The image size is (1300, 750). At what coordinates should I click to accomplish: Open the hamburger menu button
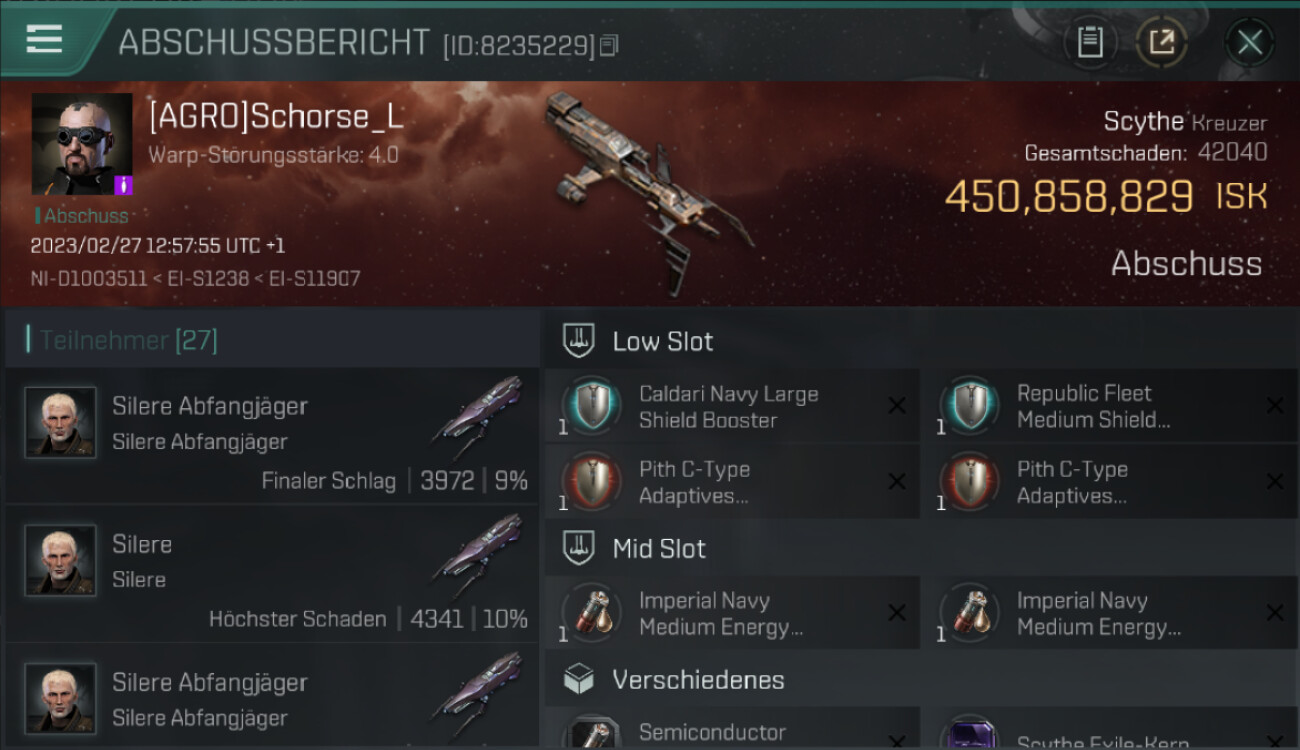[x=45, y=39]
